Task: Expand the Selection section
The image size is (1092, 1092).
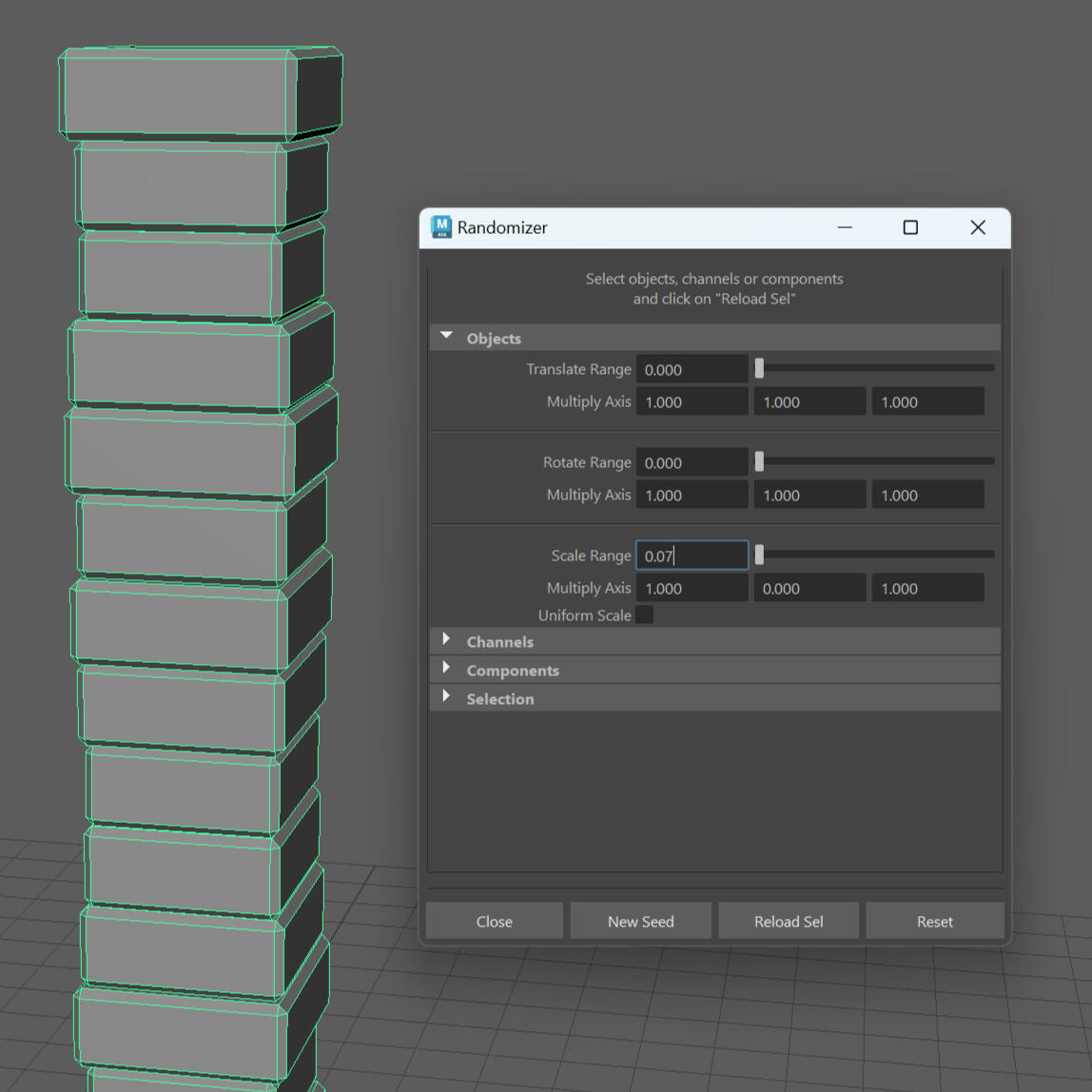Action: click(447, 698)
